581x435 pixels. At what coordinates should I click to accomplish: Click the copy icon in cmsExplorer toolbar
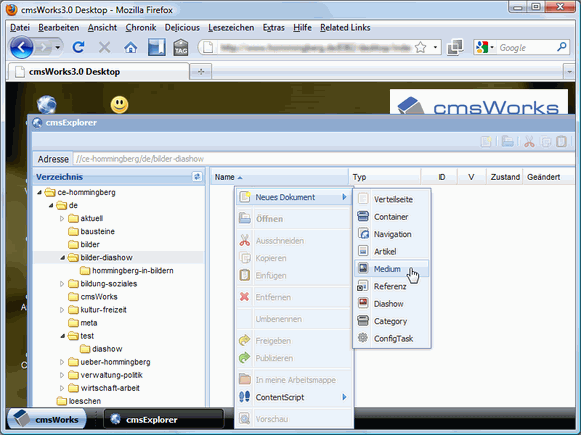(x=546, y=142)
